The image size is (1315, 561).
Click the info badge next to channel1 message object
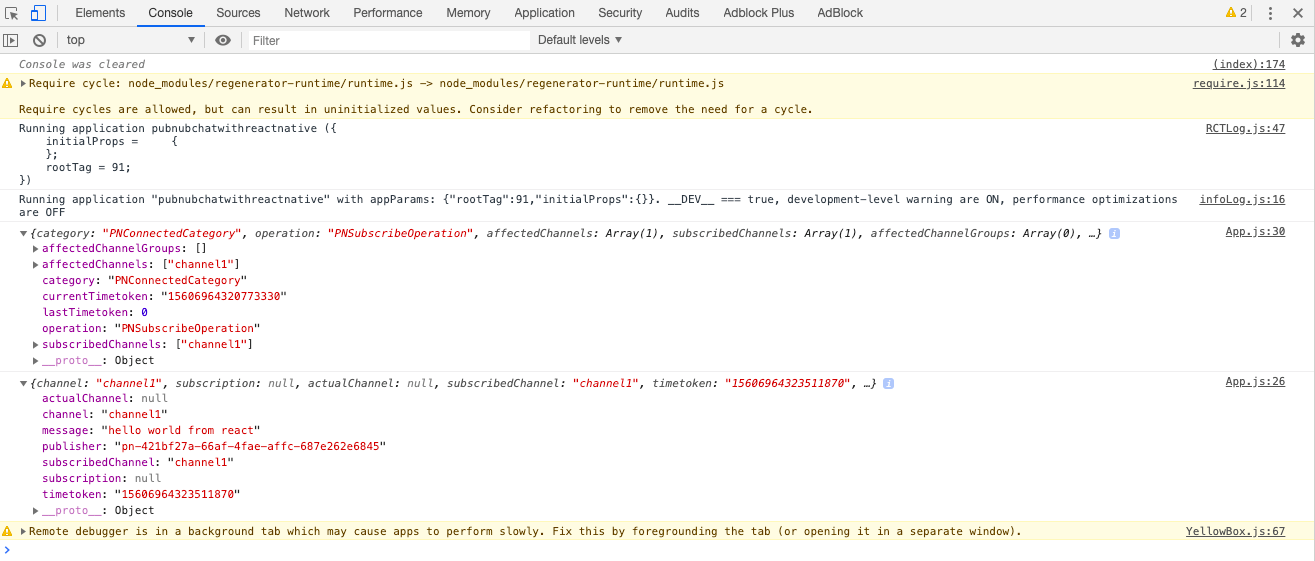coord(888,383)
